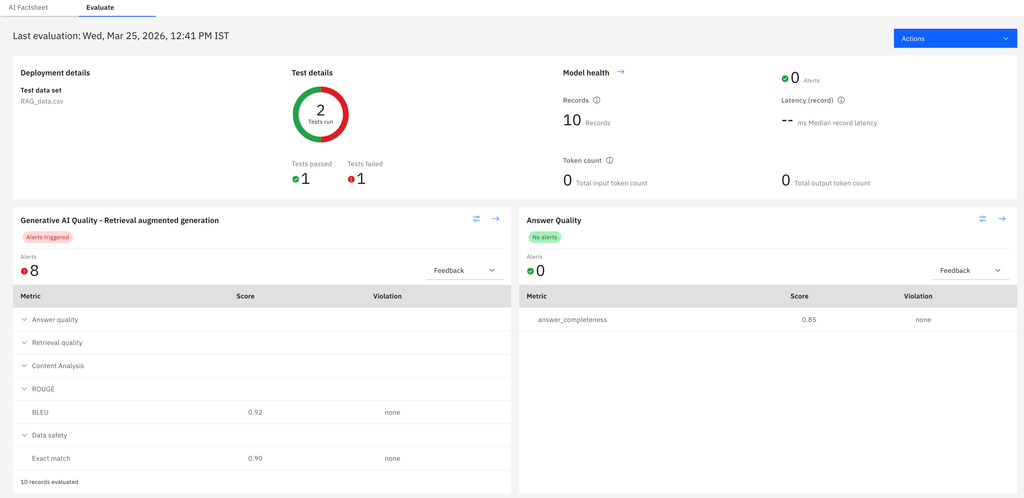Click the BLEU metric row label
This screenshot has height=498, width=1024.
point(40,412)
